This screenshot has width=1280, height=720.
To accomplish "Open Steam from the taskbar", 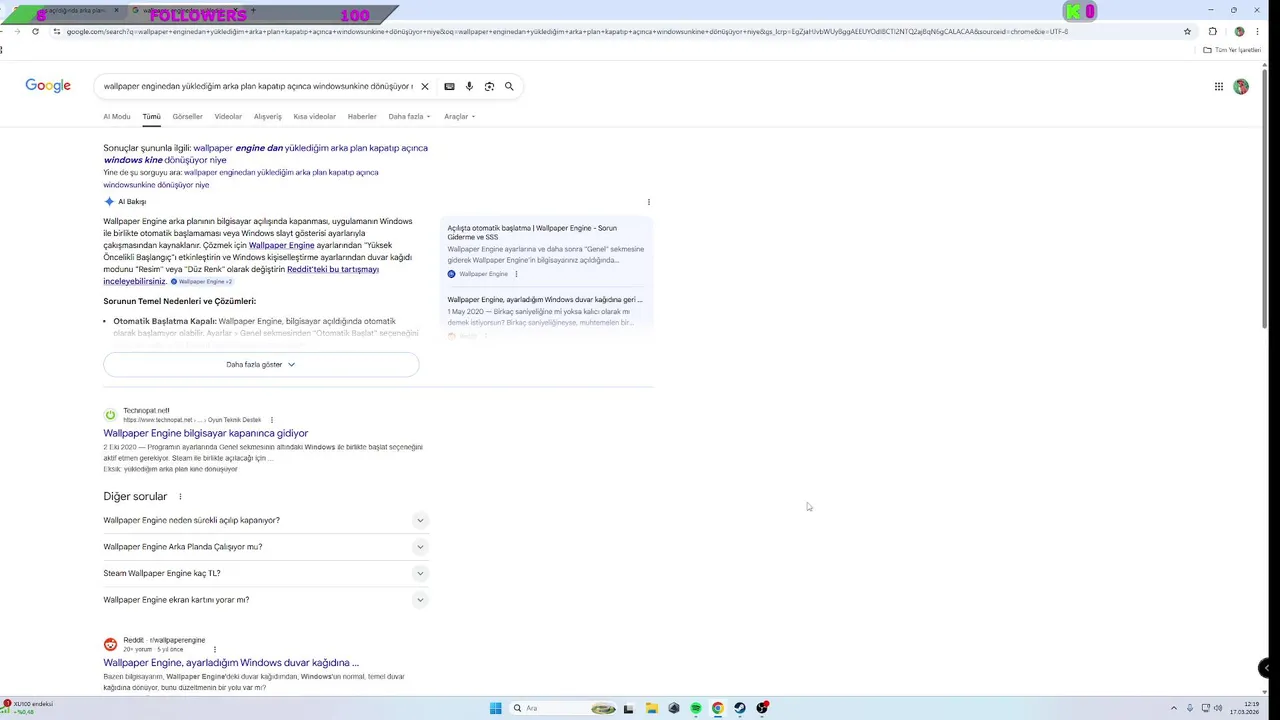I will point(740,708).
